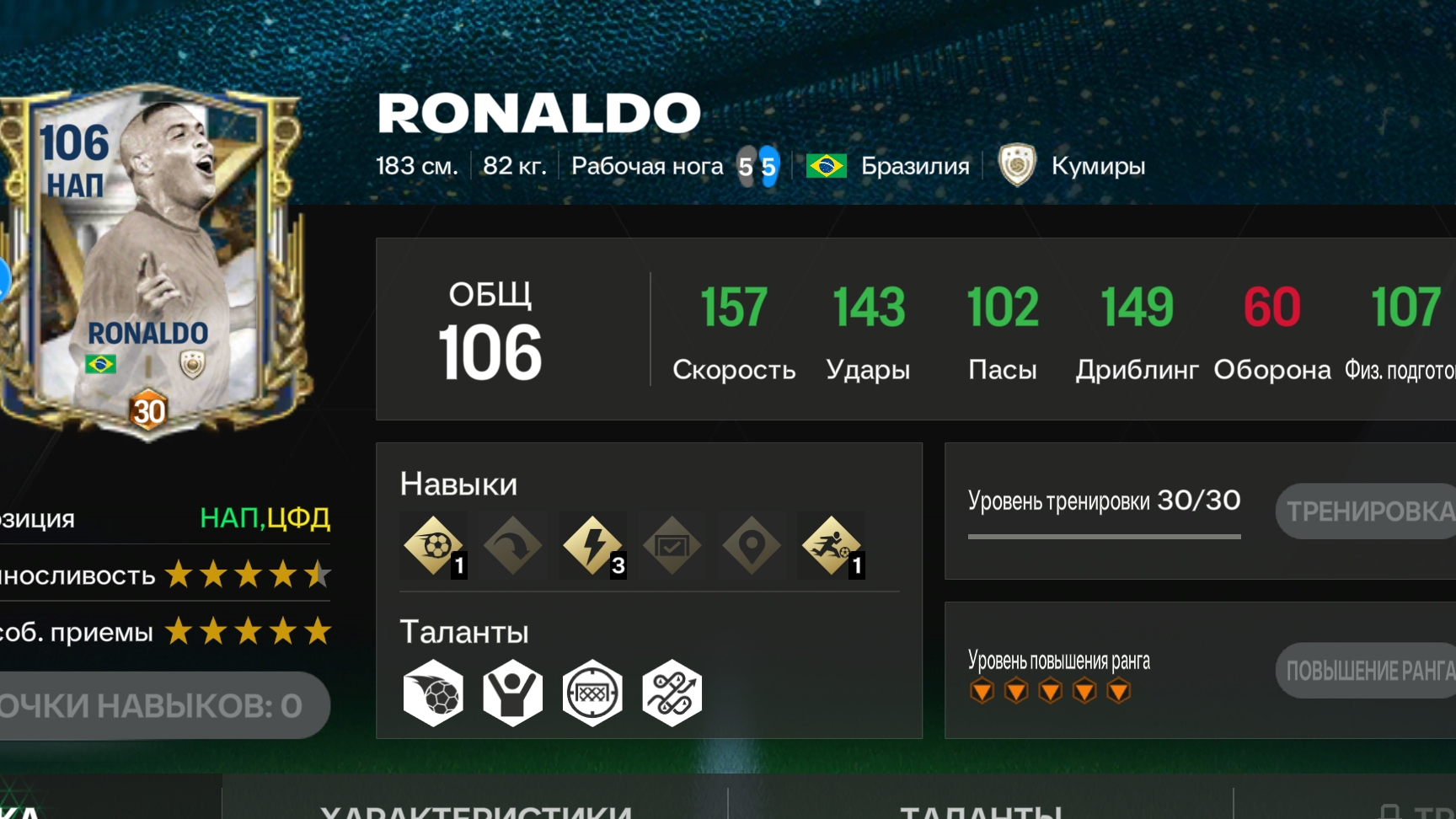Click the training level 30/30 progress bar
The image size is (1456, 819).
1104,535
